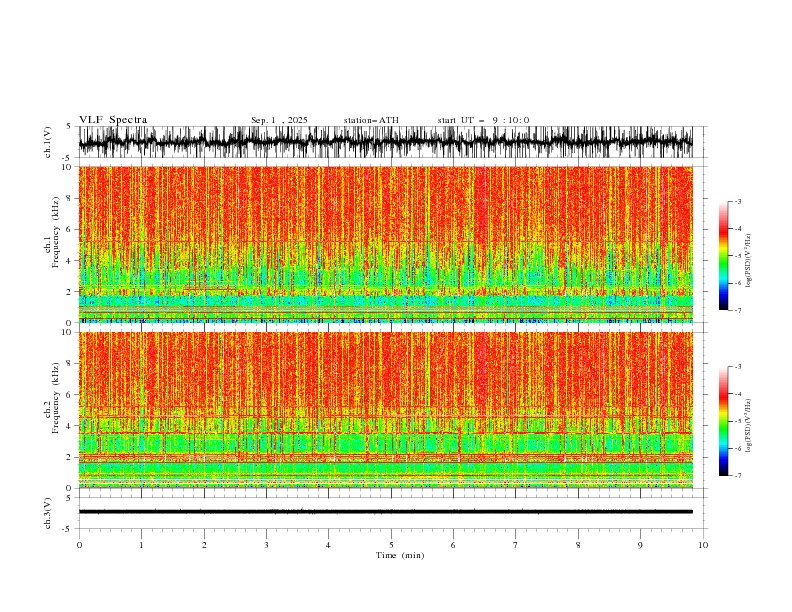792x612 pixels.
Task: Click the ch.1 frequency axis tick "8"
Action: (x=69, y=198)
